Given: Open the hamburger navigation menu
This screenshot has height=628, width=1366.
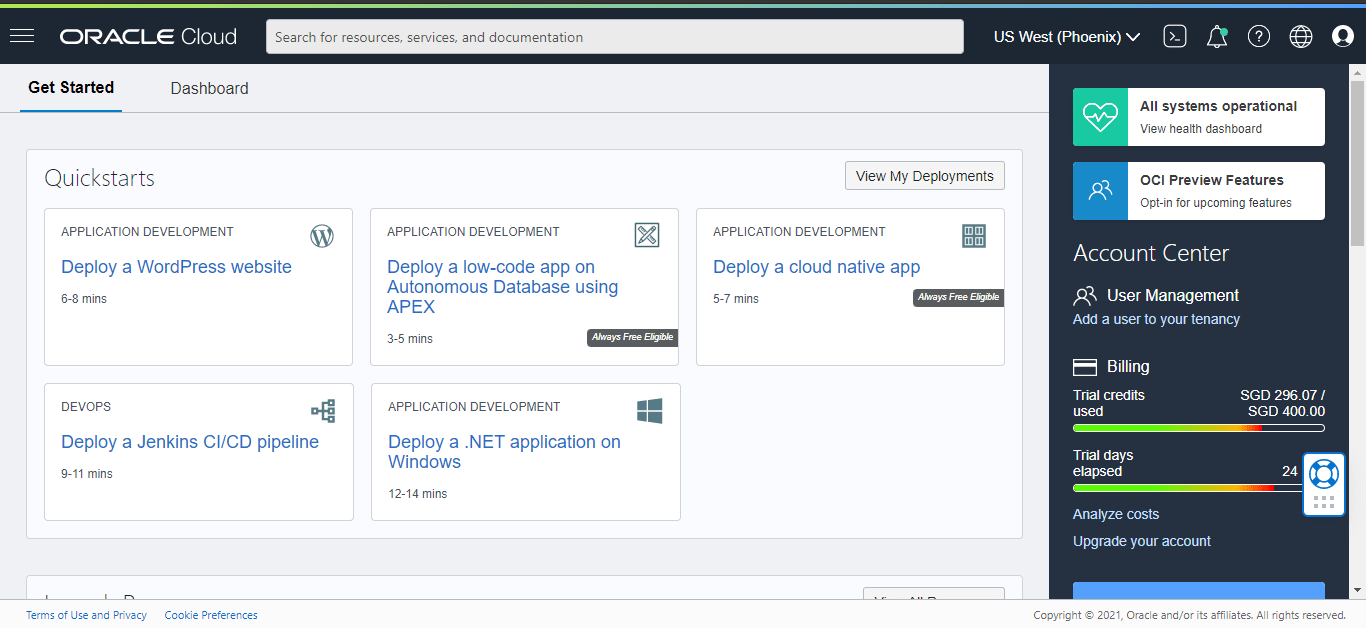Looking at the screenshot, I should [22, 36].
